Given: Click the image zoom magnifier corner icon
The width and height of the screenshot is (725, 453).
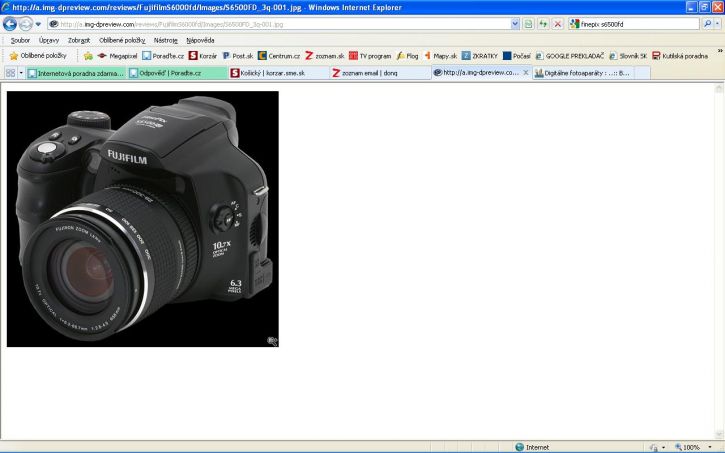Looking at the screenshot, I should (x=272, y=341).
